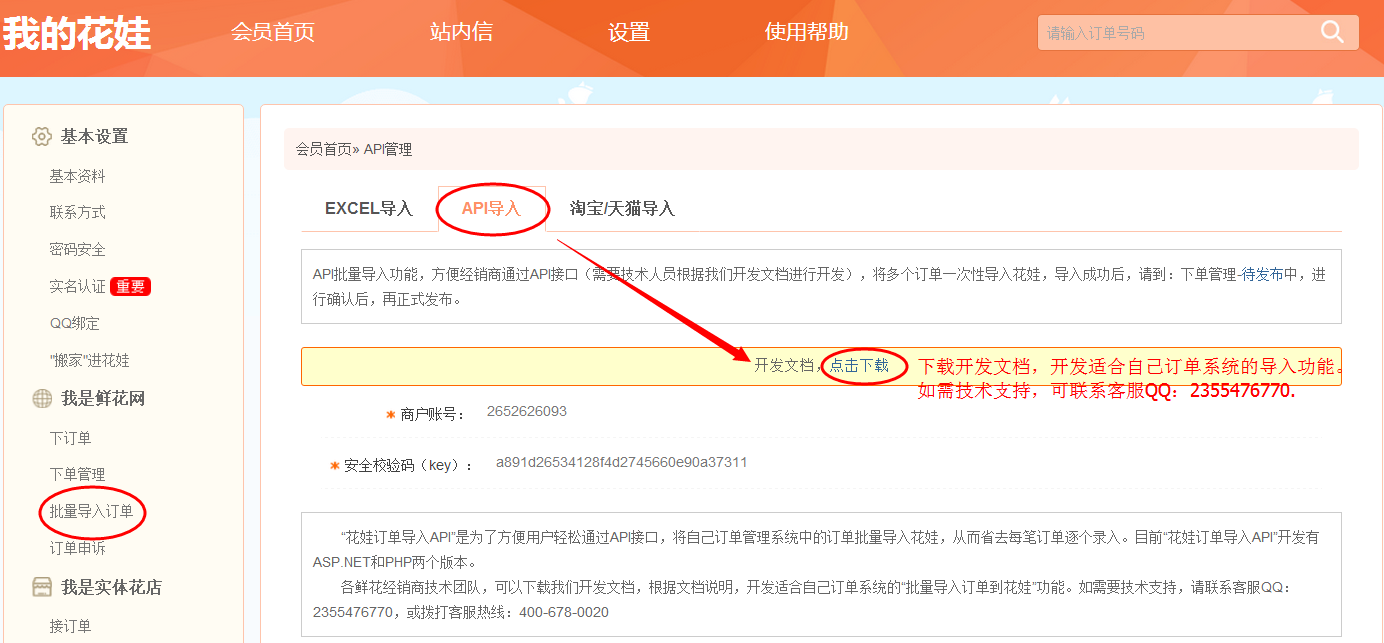This screenshot has width=1384, height=643.
Task: Open 站内信 in top navigation
Action: pos(461,32)
